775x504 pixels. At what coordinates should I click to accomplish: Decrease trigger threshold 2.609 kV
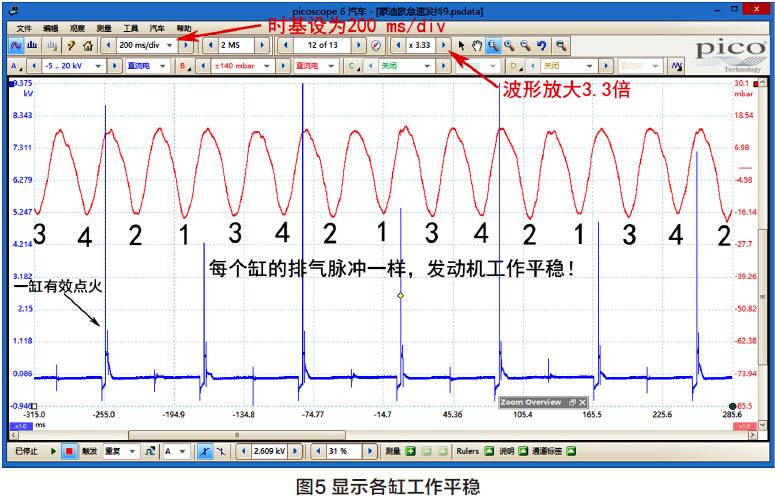click(243, 451)
